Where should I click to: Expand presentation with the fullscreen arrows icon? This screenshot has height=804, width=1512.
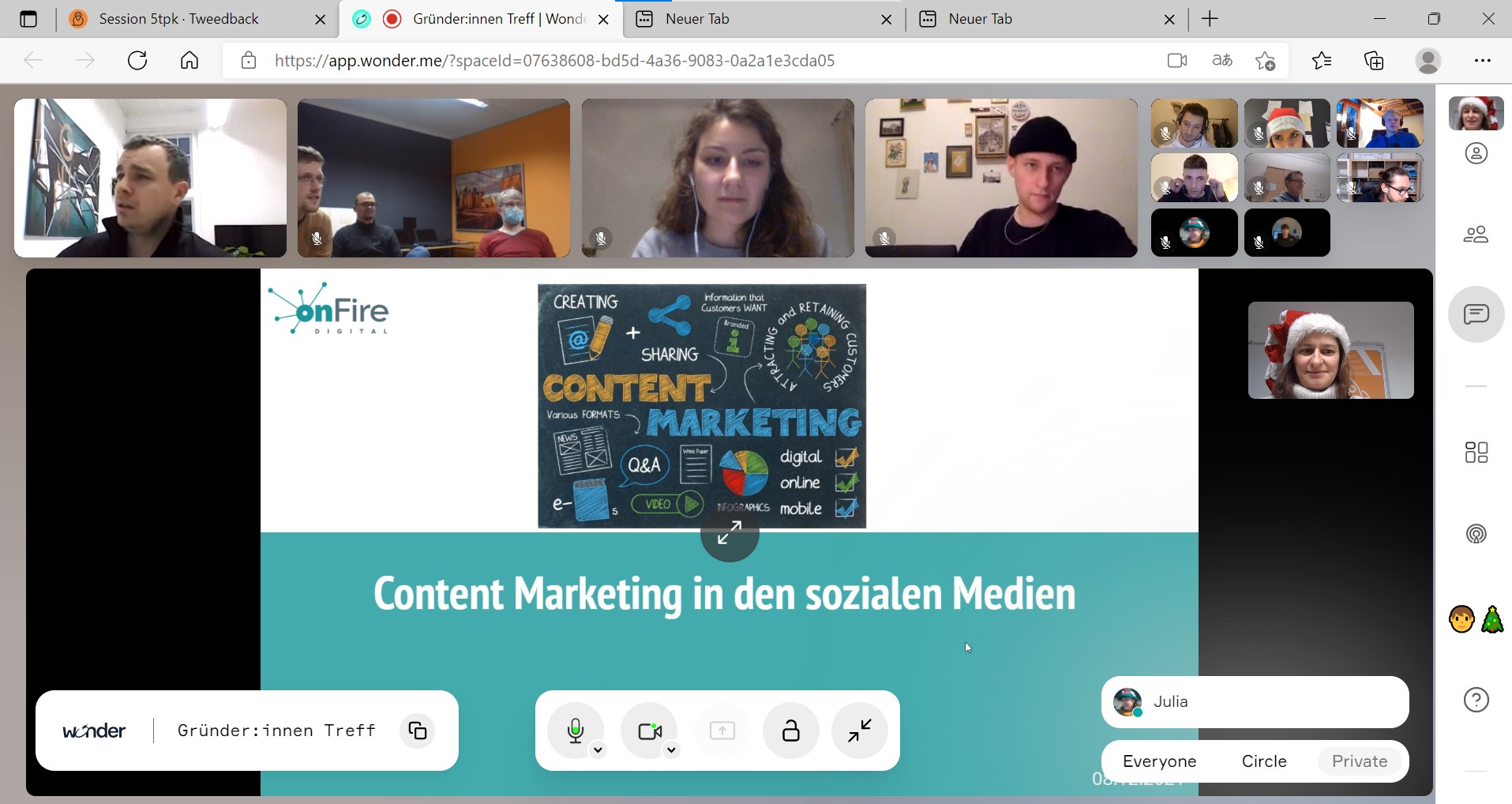coord(730,533)
